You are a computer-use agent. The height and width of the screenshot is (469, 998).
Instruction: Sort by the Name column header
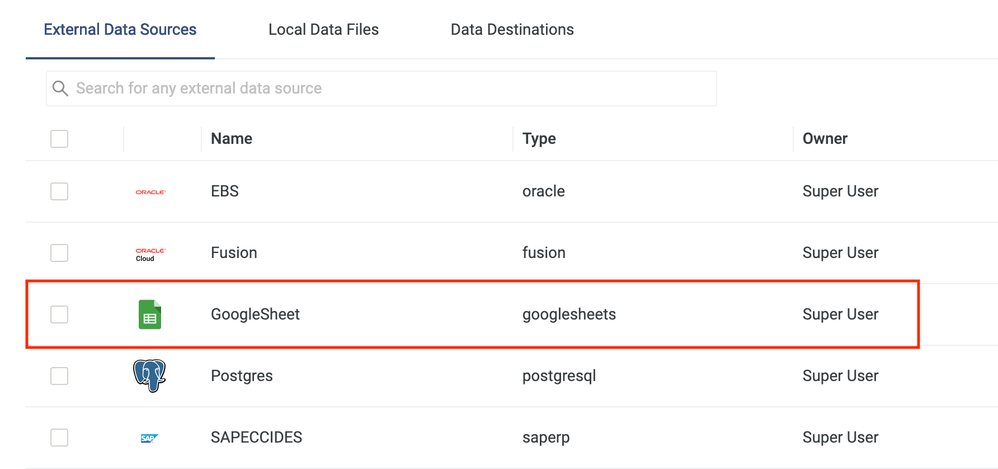231,139
